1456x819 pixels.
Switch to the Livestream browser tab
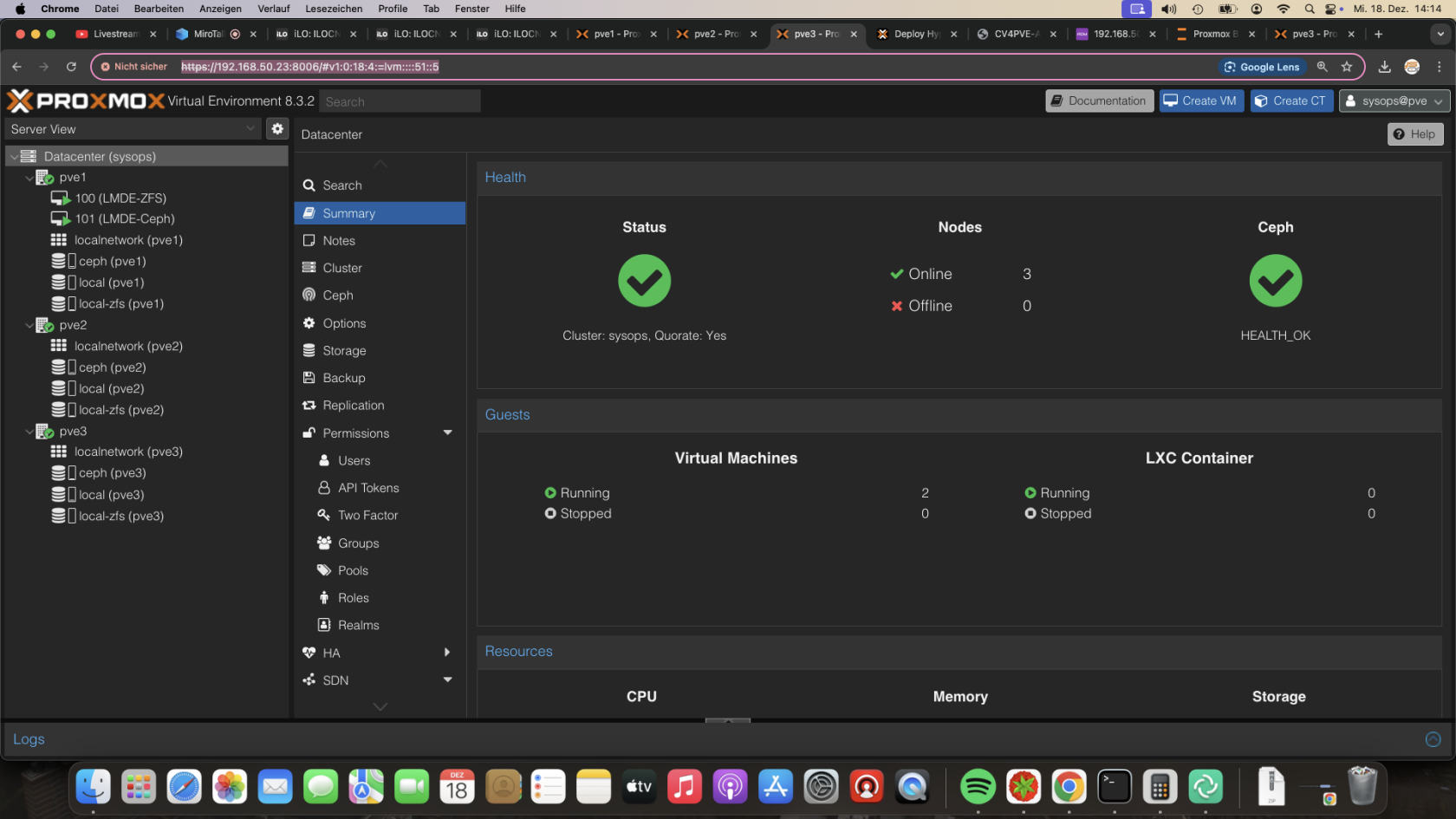point(114,34)
